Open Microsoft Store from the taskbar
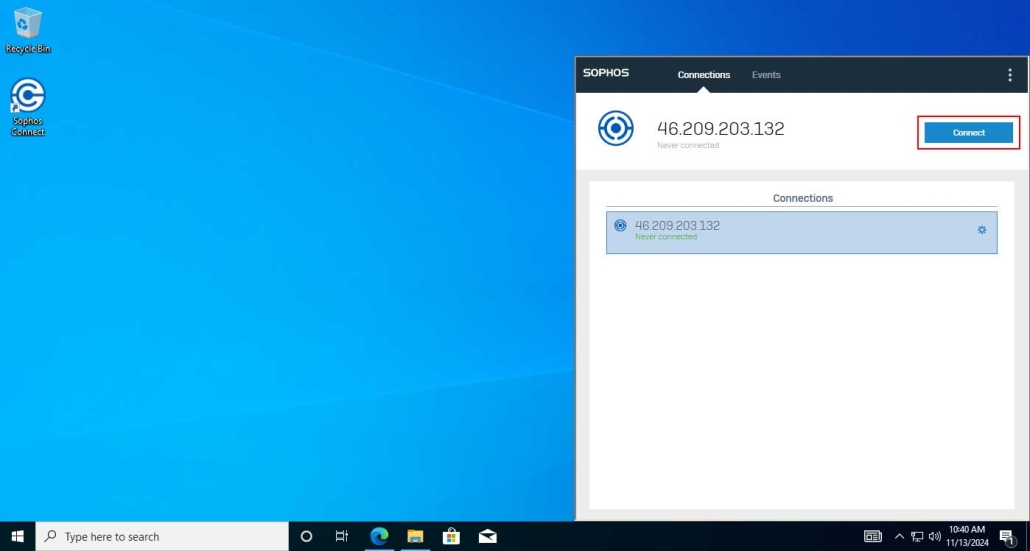The width and height of the screenshot is (1030, 551). (x=451, y=537)
